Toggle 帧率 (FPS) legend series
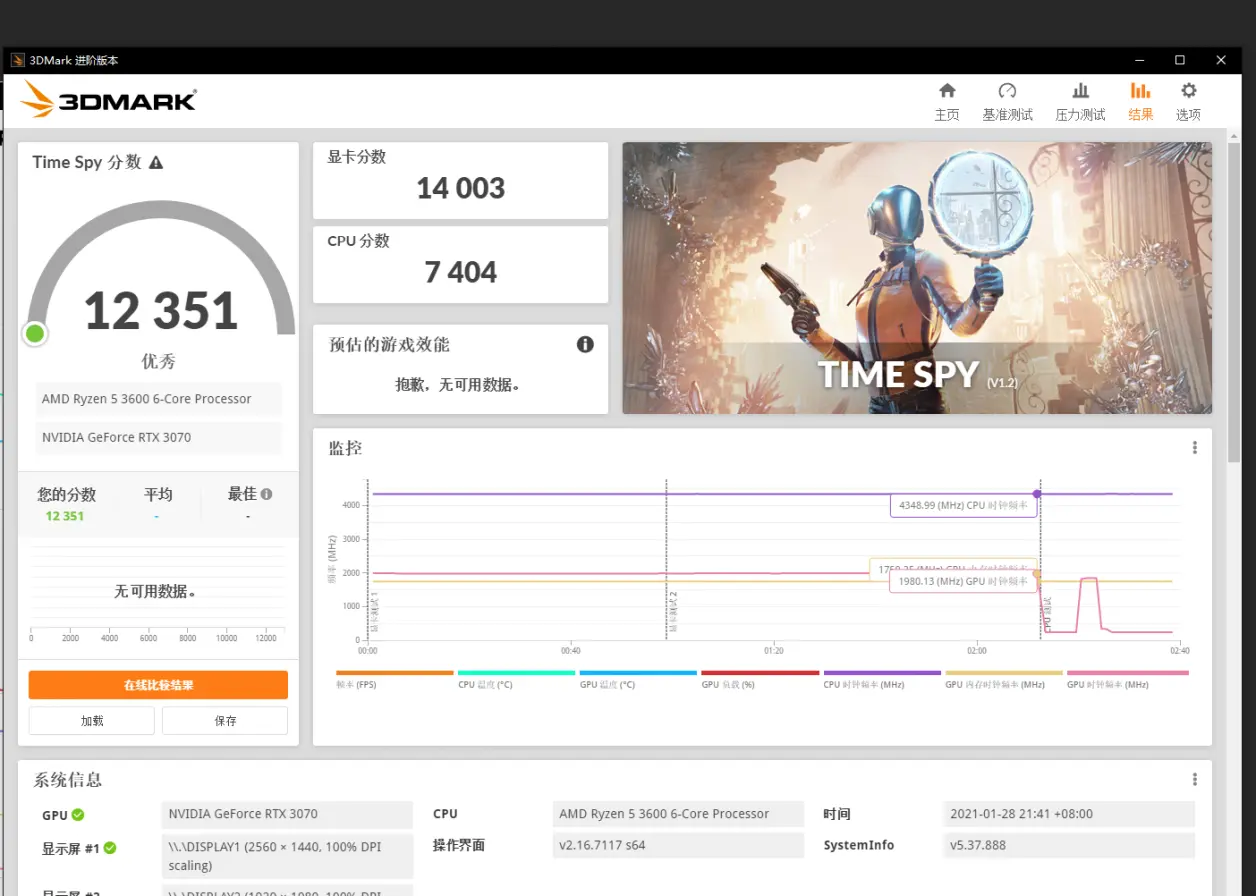Screen dimensions: 1256x896 coord(394,679)
